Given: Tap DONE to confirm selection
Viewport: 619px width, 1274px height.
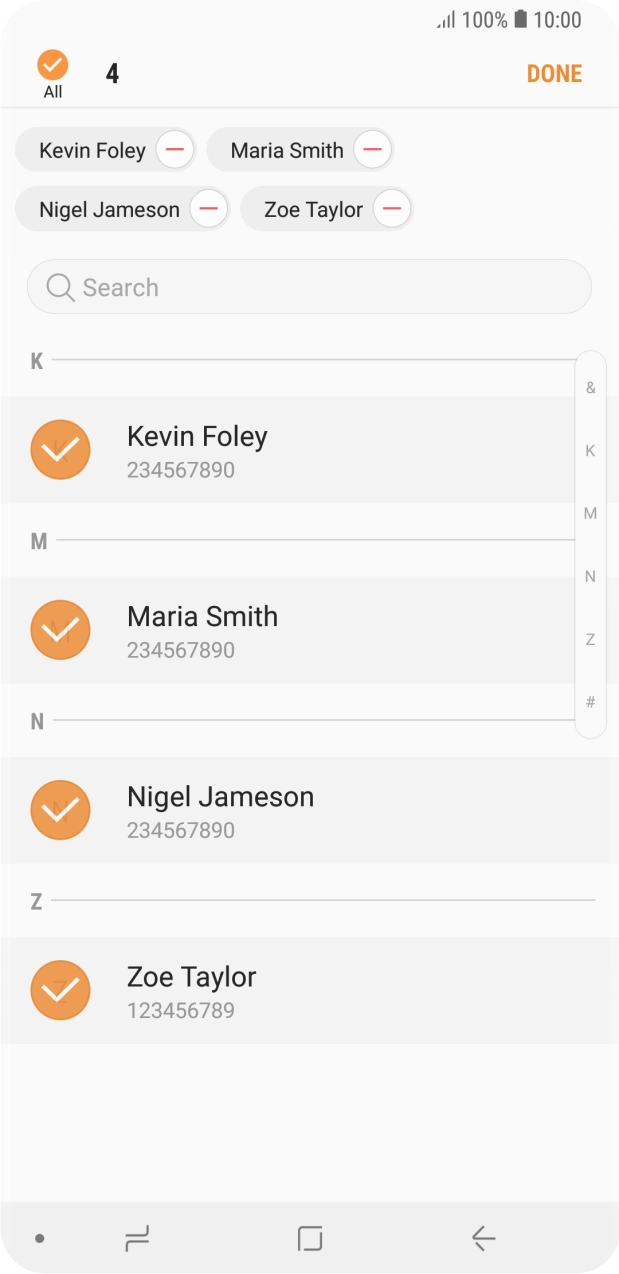Looking at the screenshot, I should coord(554,74).
